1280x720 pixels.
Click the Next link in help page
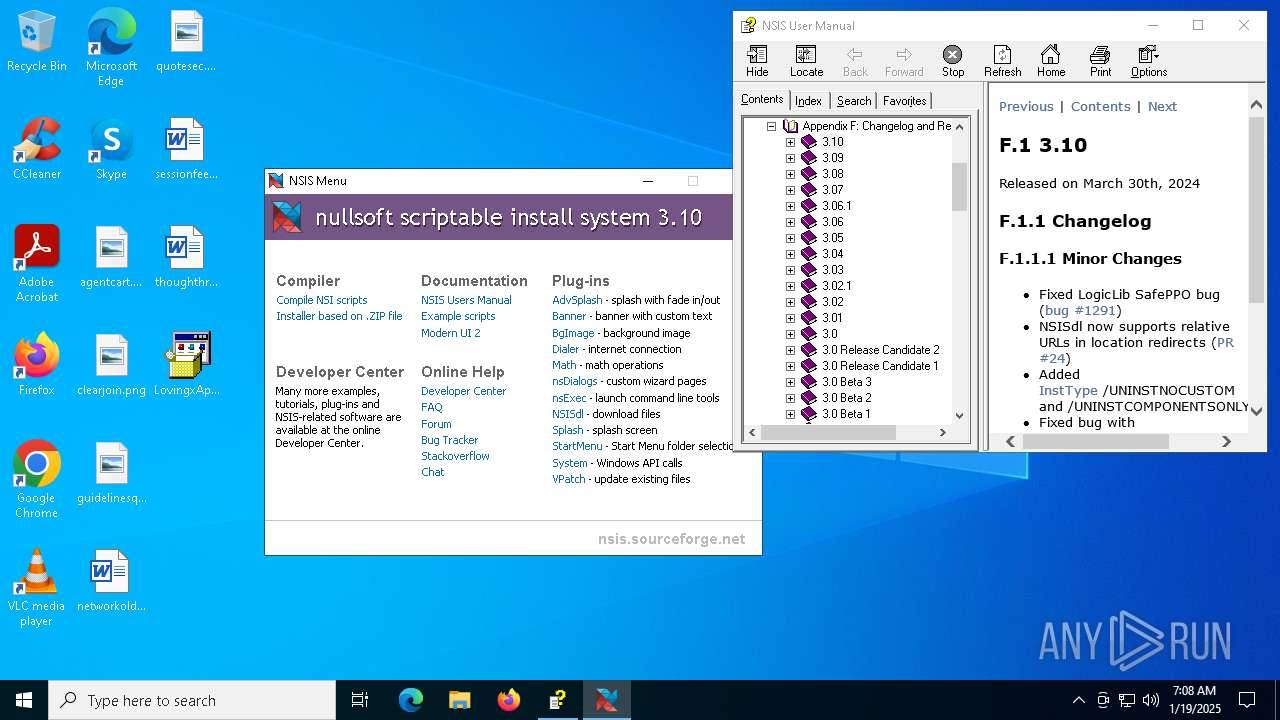coord(1162,106)
